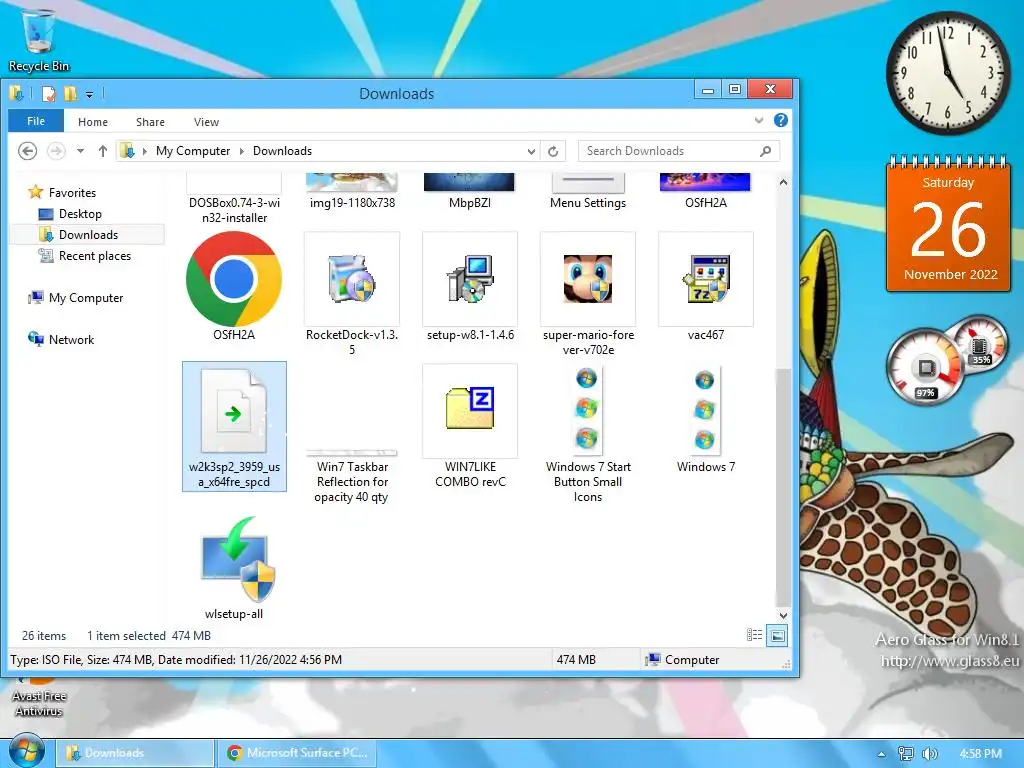Screen dimensions: 1024x768
Task: Click Downloads taskbar button
Action: [x=134, y=753]
